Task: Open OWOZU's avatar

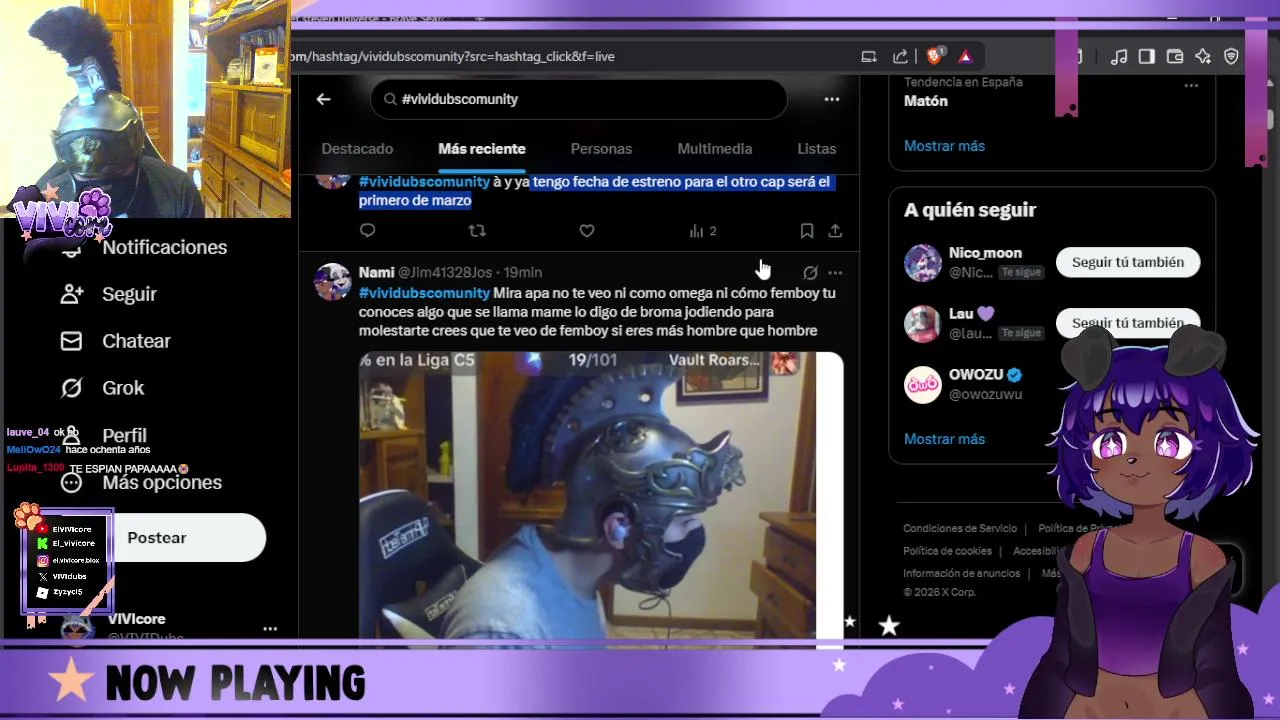Action: pyautogui.click(x=922, y=385)
